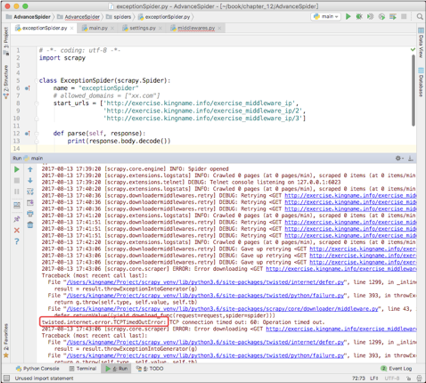Toggle the tool window buttons in the corner of the status bar
This screenshot has width=426, height=383.
pos(6,378)
